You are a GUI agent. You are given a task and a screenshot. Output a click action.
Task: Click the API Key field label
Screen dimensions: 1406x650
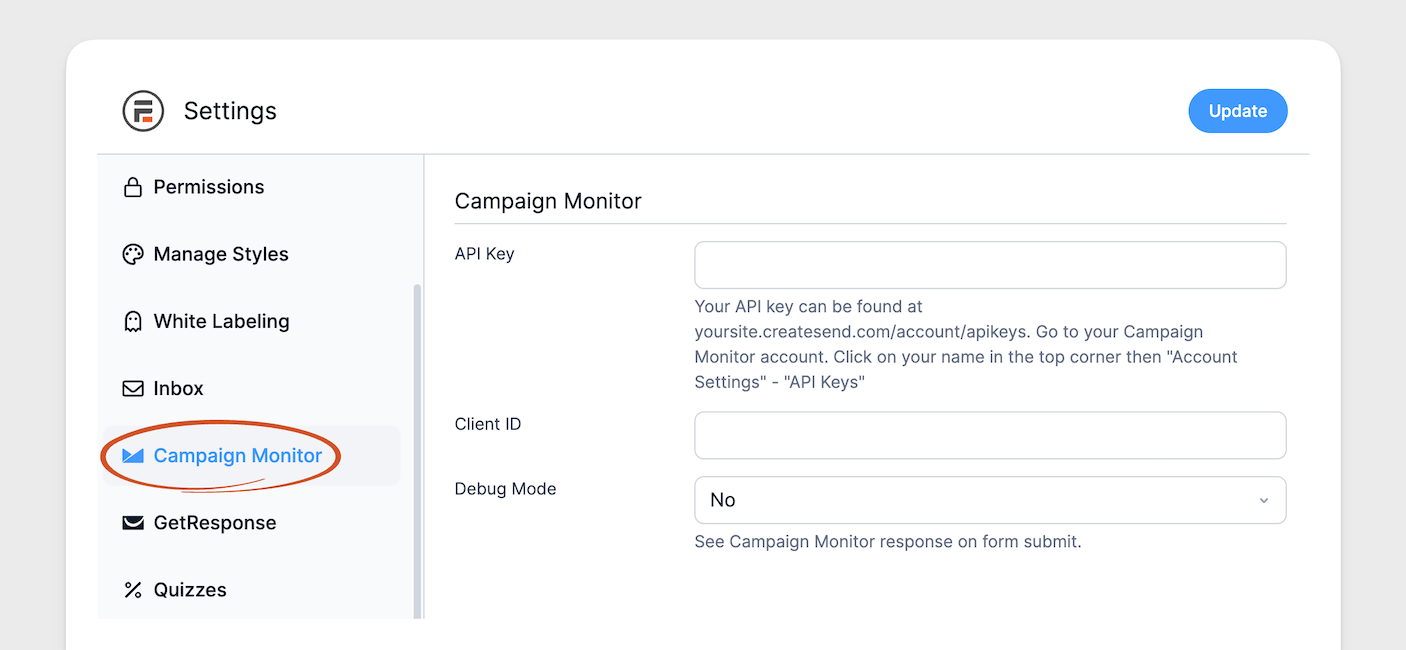(484, 254)
